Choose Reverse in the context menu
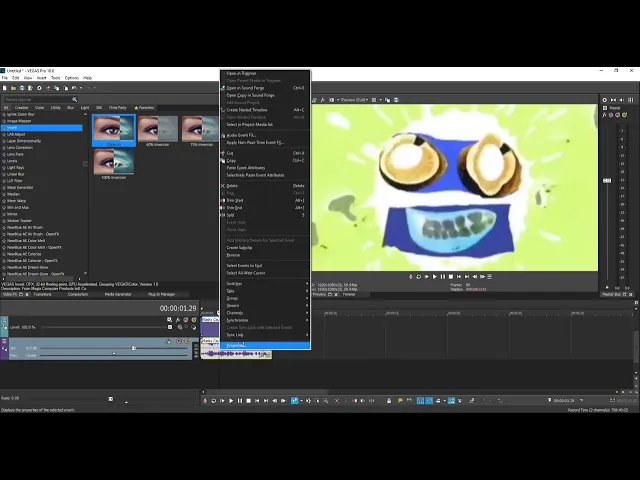Viewport: 640px width, 480px height. click(x=264, y=255)
